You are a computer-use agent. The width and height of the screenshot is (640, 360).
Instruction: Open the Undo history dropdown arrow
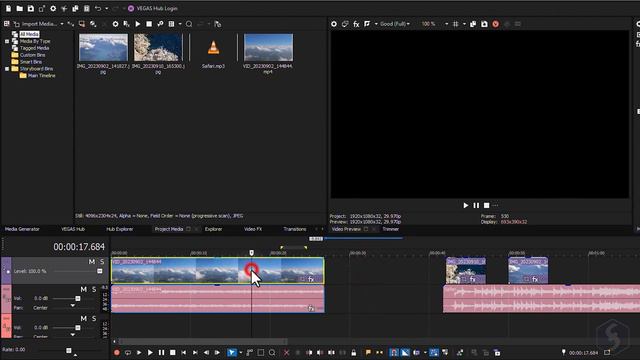coord(107,8)
